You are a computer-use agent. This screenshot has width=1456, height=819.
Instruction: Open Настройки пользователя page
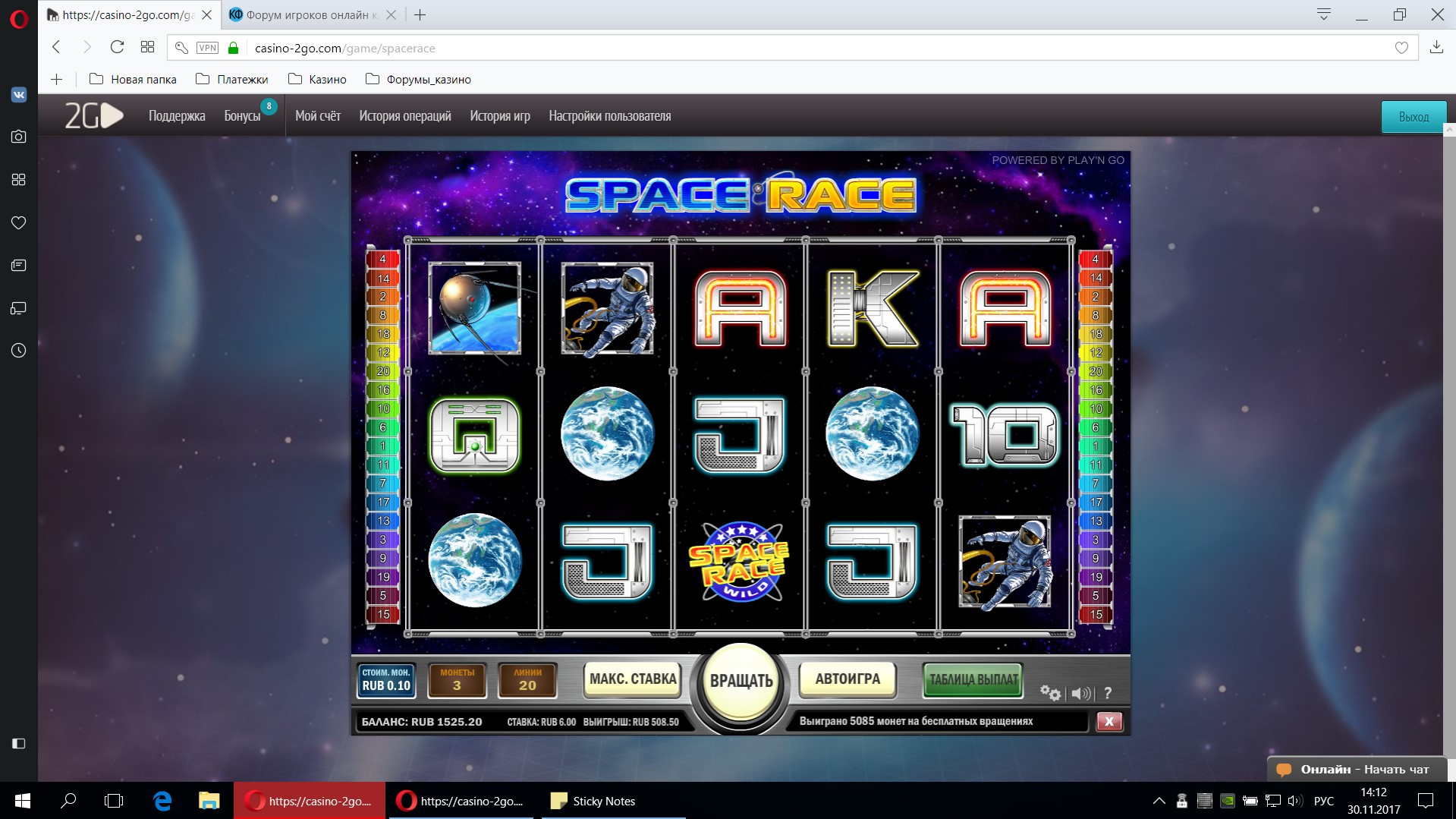point(610,116)
